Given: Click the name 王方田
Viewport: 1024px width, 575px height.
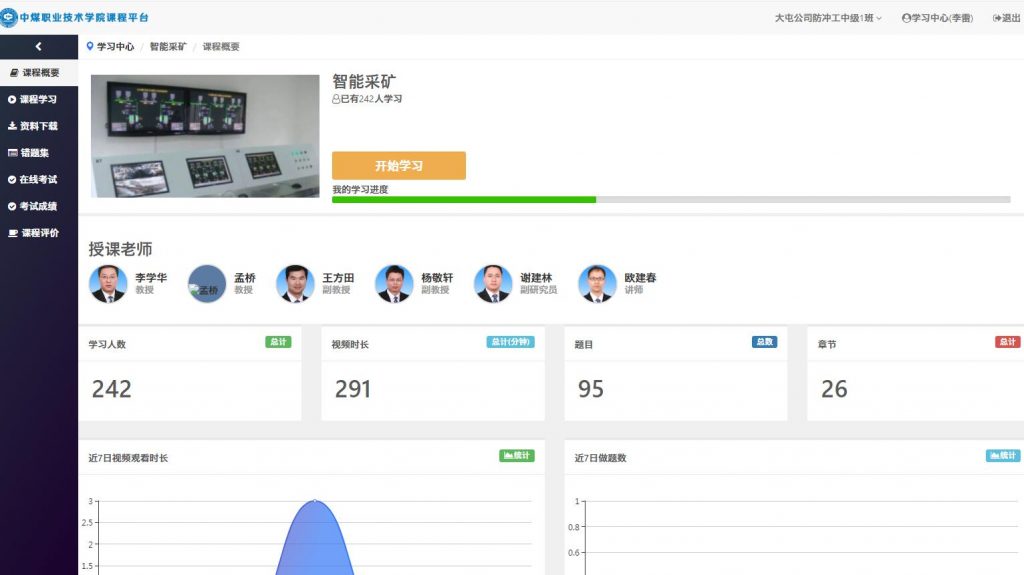Looking at the screenshot, I should click(338, 278).
